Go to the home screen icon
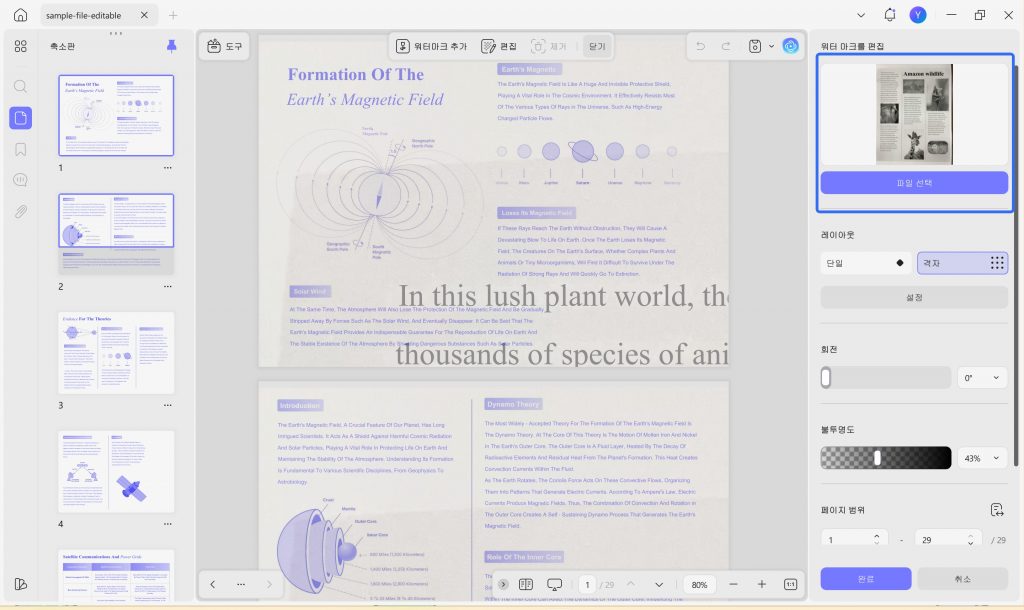 (x=20, y=15)
